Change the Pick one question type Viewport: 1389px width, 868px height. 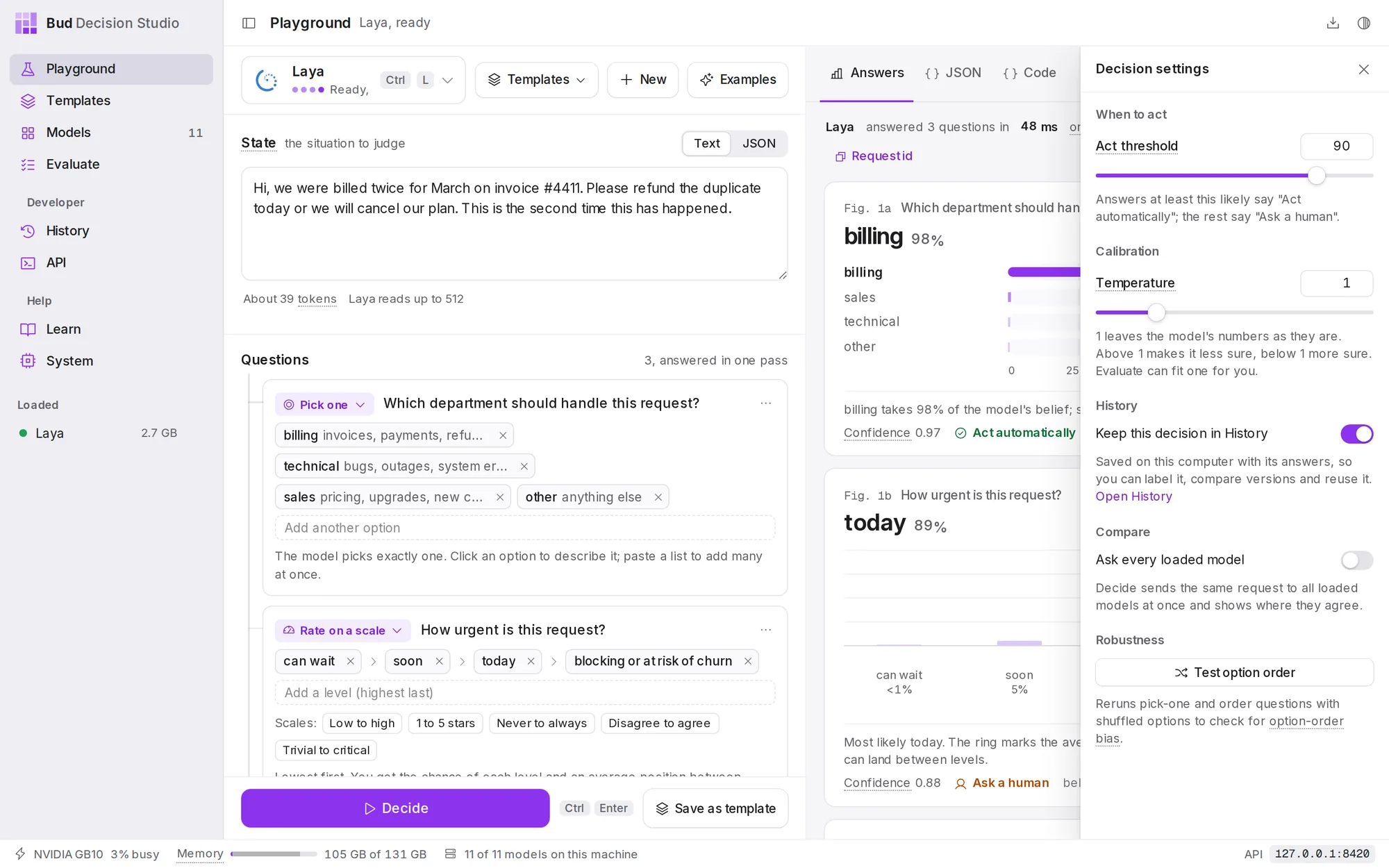[324, 405]
